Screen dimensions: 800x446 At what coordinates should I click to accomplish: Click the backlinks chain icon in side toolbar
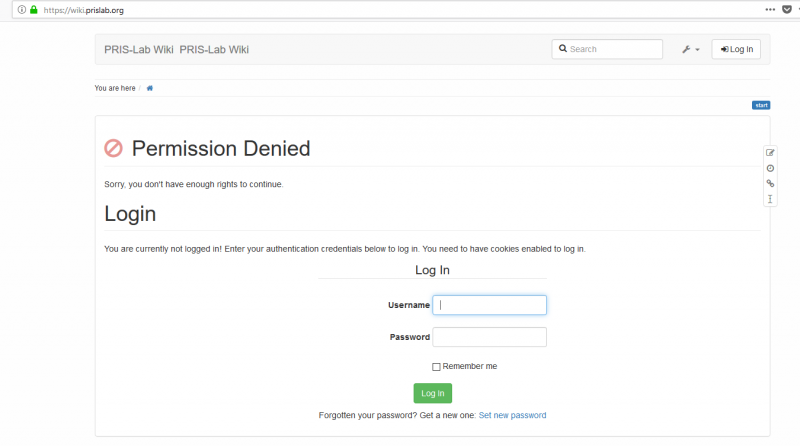pos(770,184)
